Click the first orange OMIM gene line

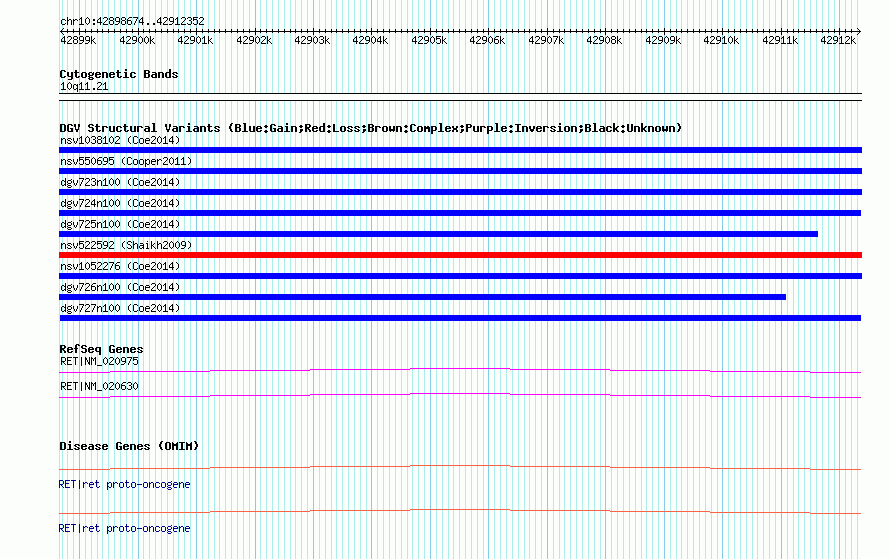[x=460, y=468]
